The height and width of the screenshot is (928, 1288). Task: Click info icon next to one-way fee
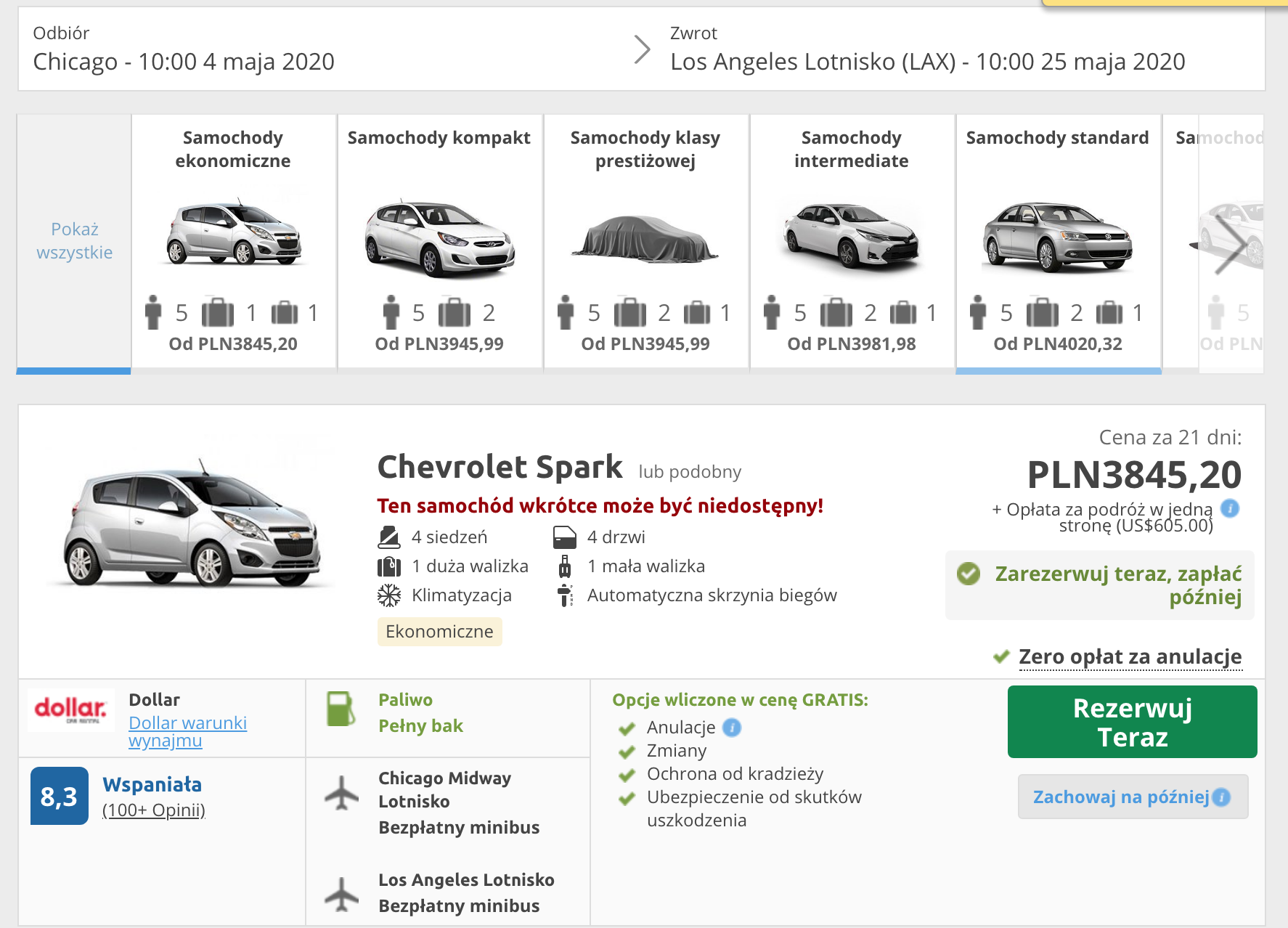pyautogui.click(x=1230, y=508)
